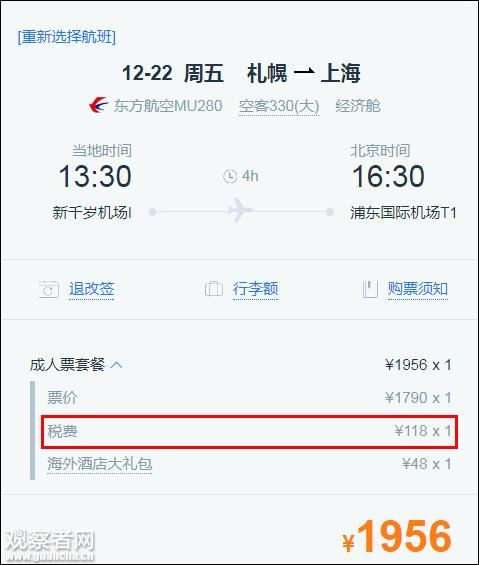Click the luggage icon beside 行李额

pos(214,289)
